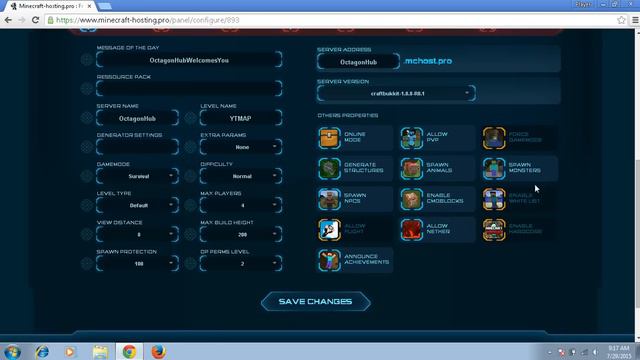This screenshot has height=360, width=640.
Task: Click the Server Address input field
Action: click(x=358, y=62)
